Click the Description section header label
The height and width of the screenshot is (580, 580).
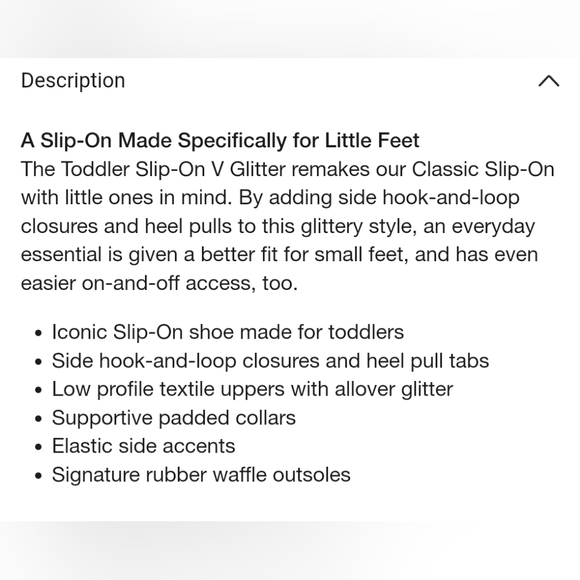coord(73,81)
